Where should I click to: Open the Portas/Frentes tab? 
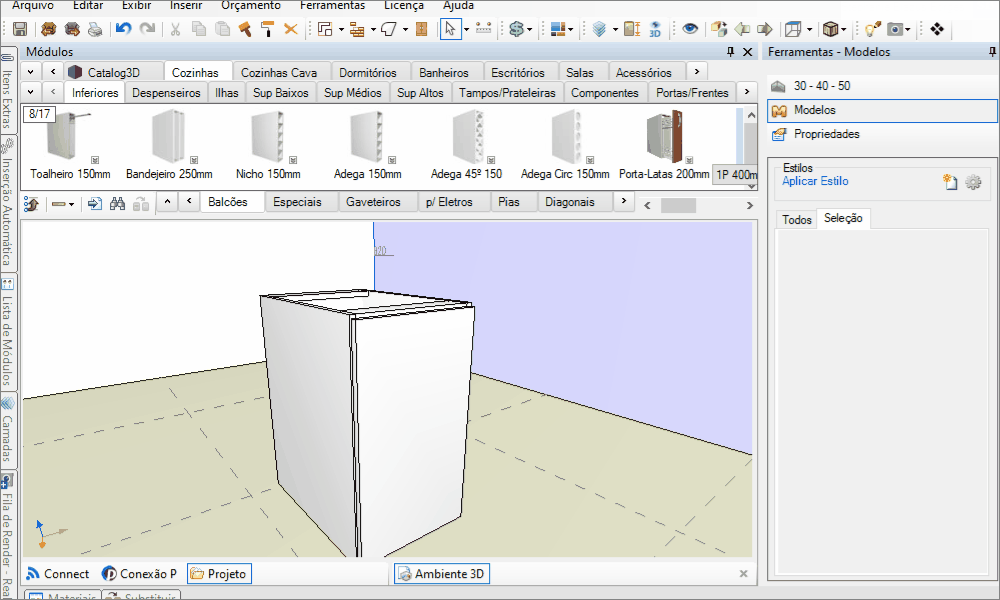coord(692,92)
